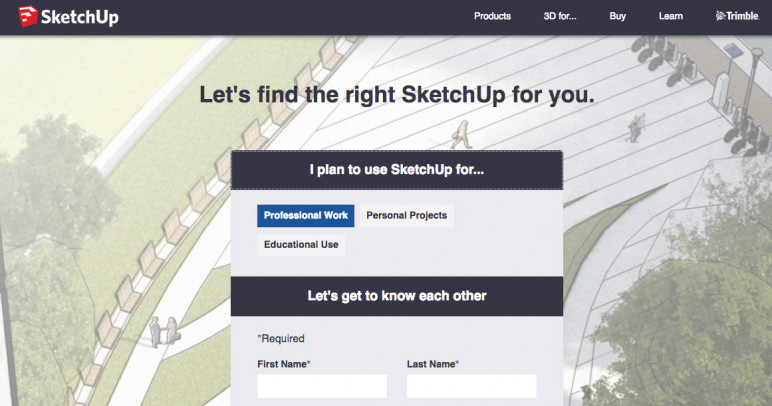Image resolution: width=772 pixels, height=406 pixels.
Task: Click into the First Name field
Action: tap(322, 386)
